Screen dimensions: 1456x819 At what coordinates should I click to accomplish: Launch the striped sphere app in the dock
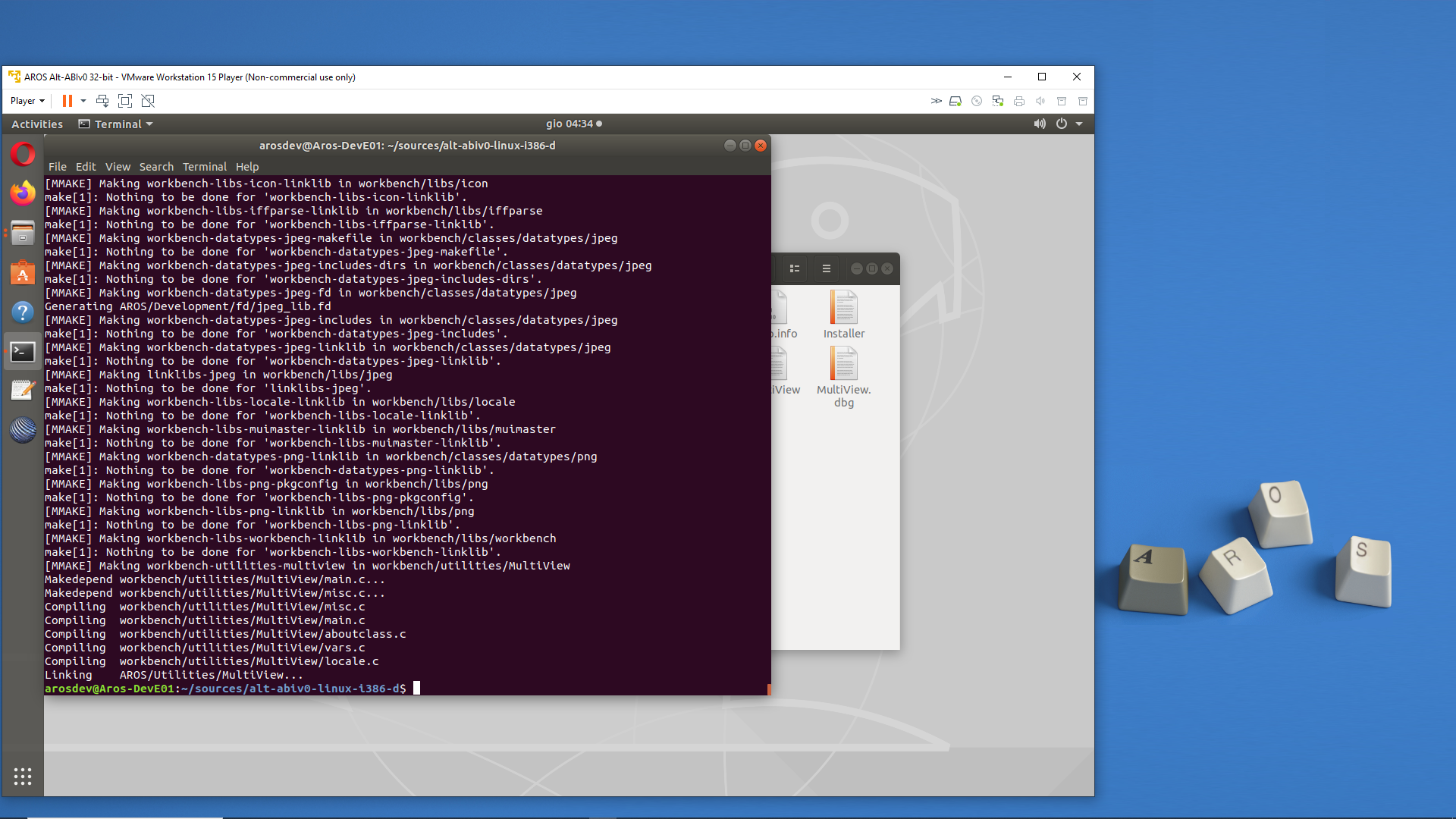point(23,430)
